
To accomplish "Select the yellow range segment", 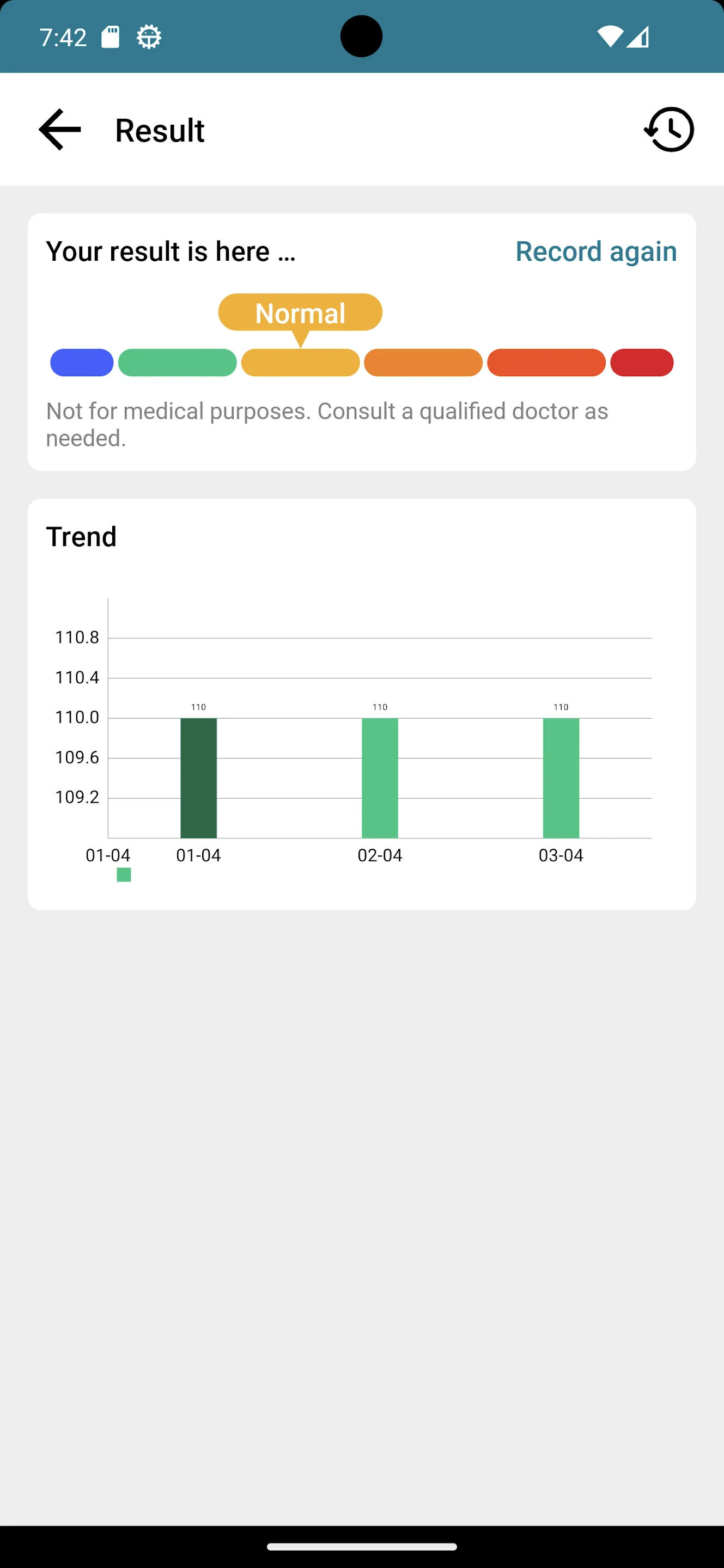I will (x=300, y=363).
